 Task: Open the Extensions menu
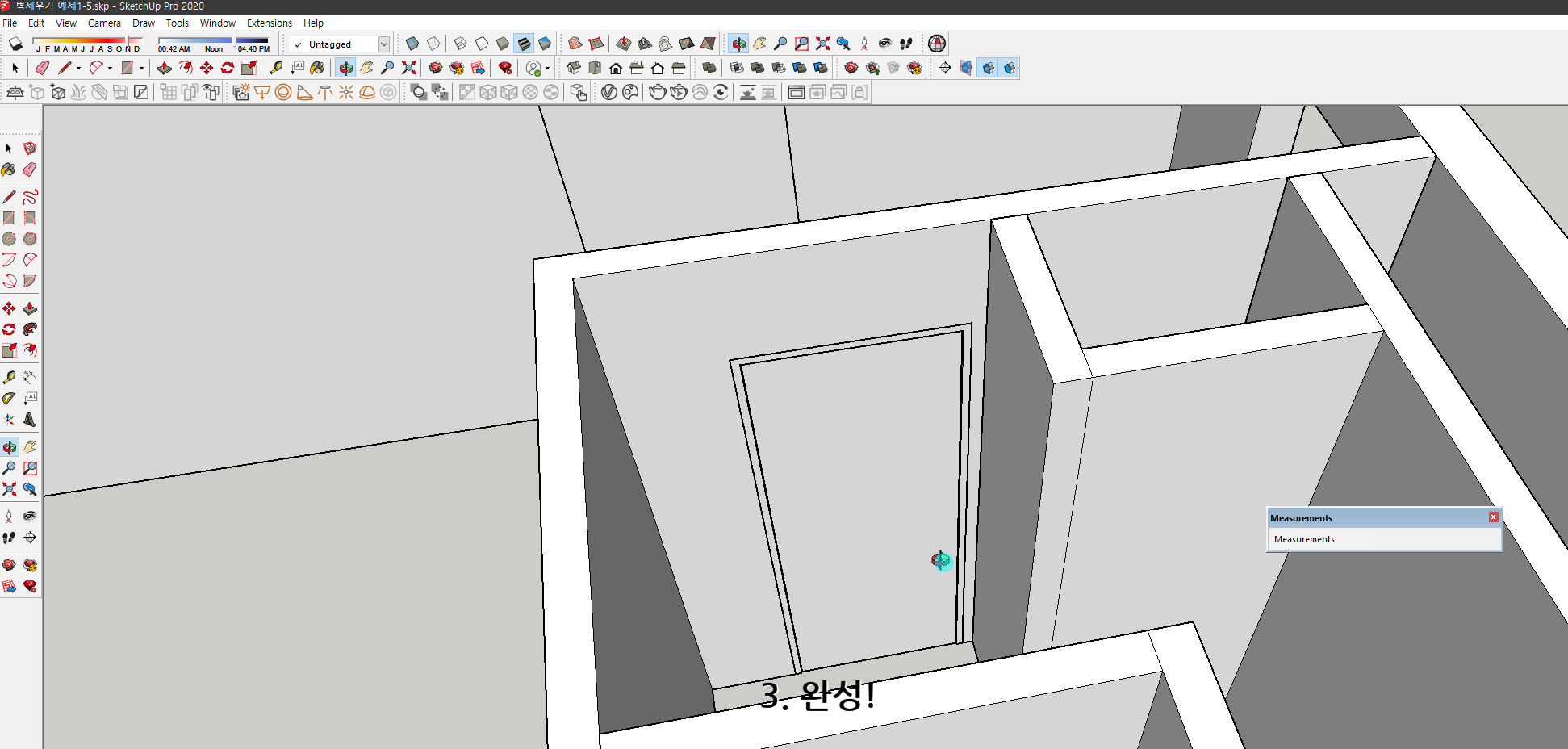[270, 23]
